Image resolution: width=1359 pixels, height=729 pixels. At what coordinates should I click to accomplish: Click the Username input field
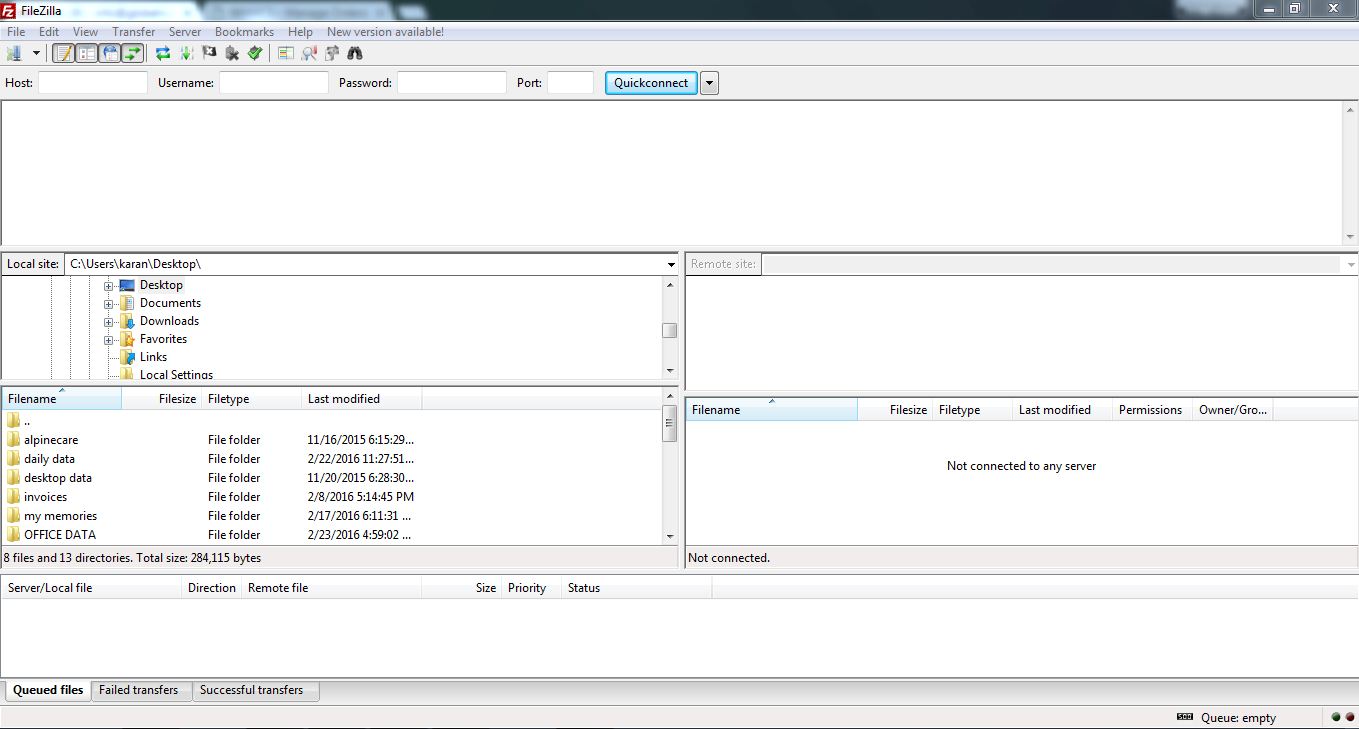pos(274,83)
